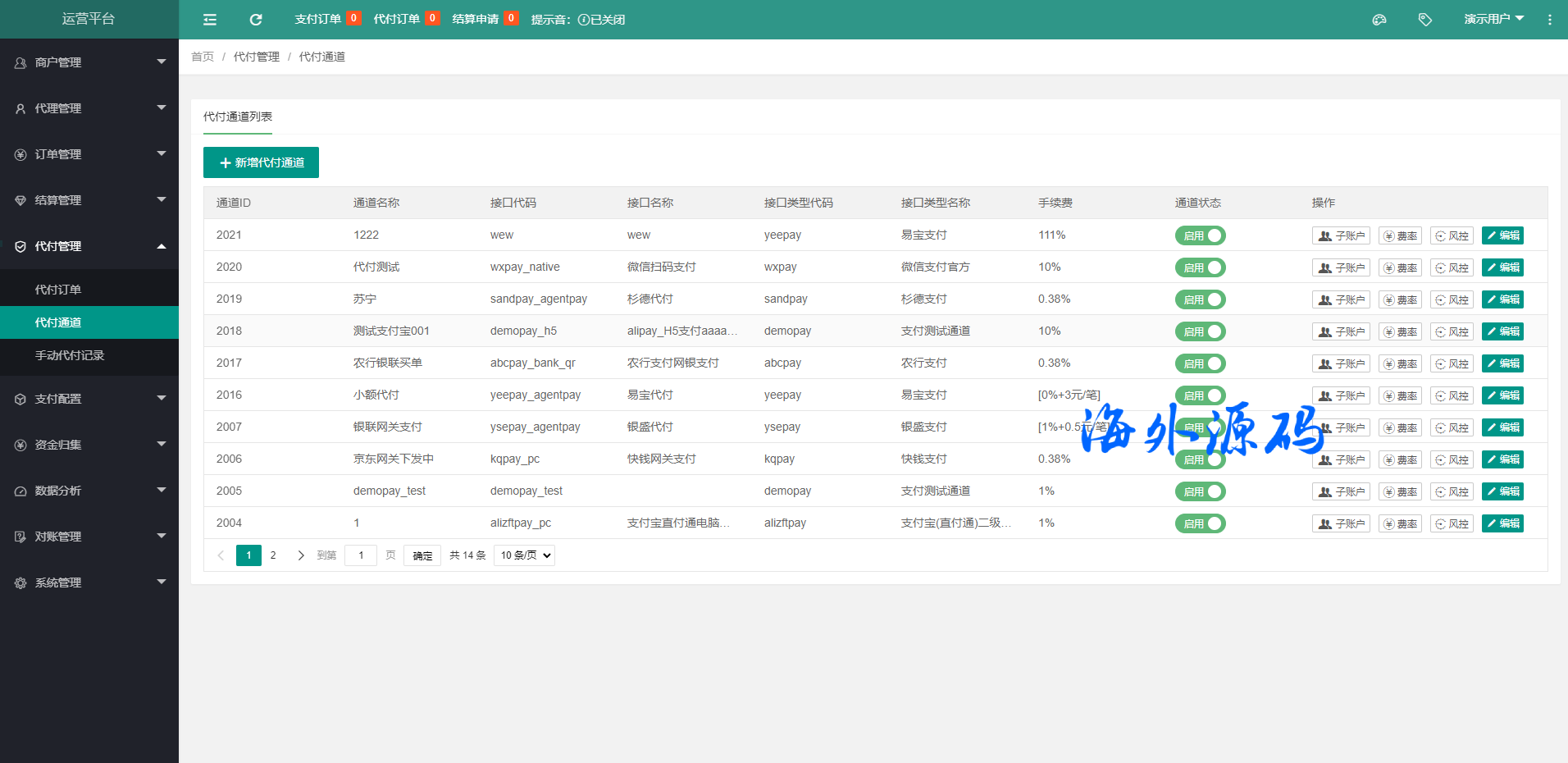1568x763 pixels.
Task: Open the theme palette icon in header
Action: click(x=1379, y=20)
